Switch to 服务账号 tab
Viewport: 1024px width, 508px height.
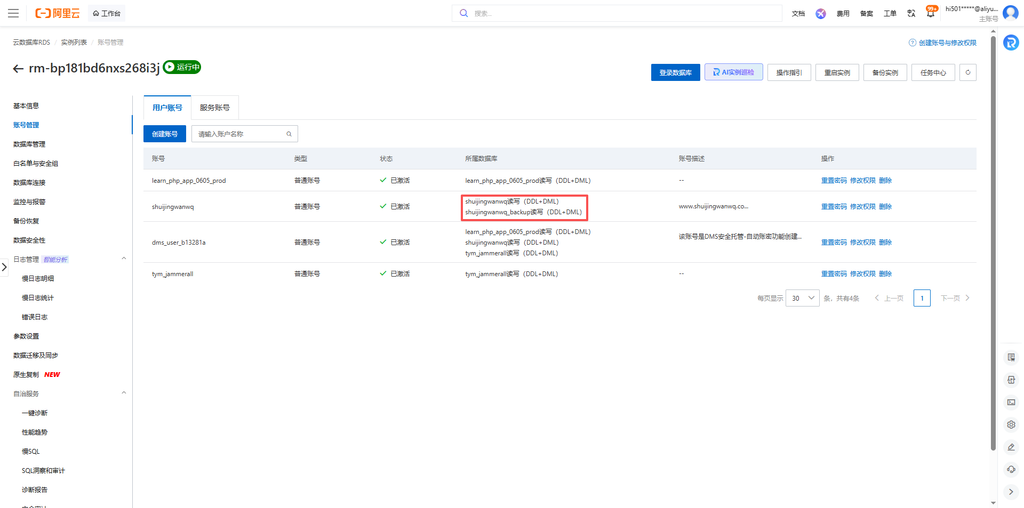click(215, 108)
